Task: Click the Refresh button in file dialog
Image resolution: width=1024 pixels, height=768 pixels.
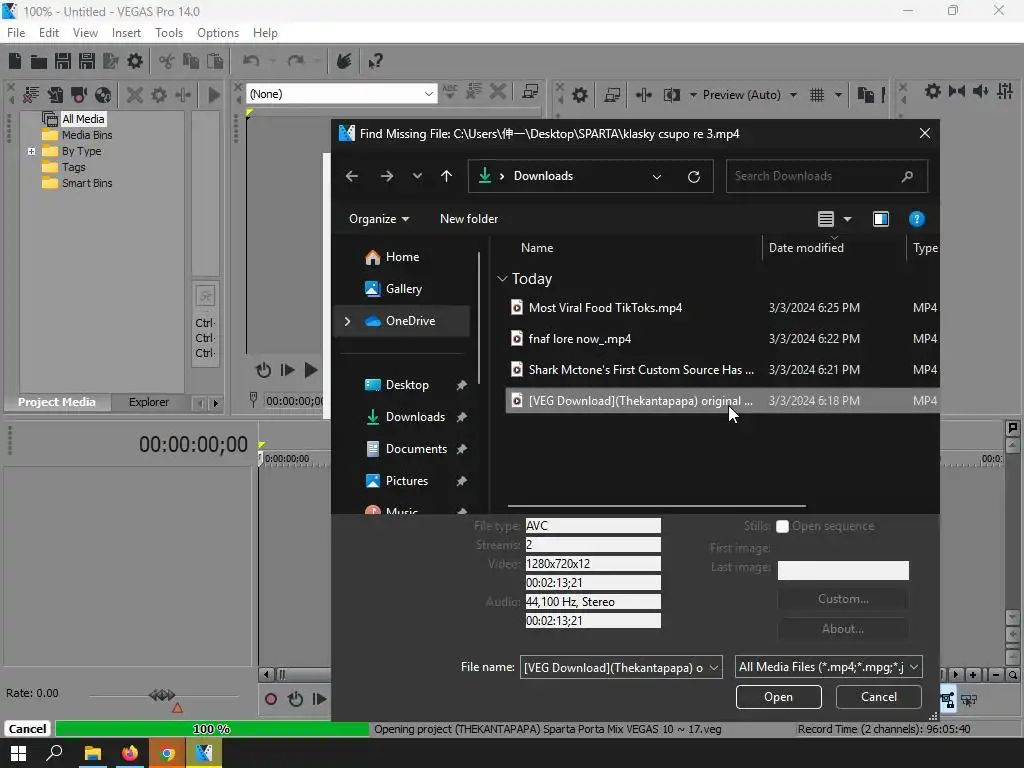Action: click(x=694, y=176)
